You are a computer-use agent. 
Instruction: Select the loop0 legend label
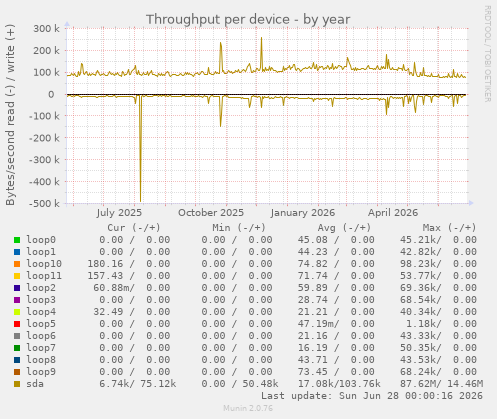tap(41, 240)
